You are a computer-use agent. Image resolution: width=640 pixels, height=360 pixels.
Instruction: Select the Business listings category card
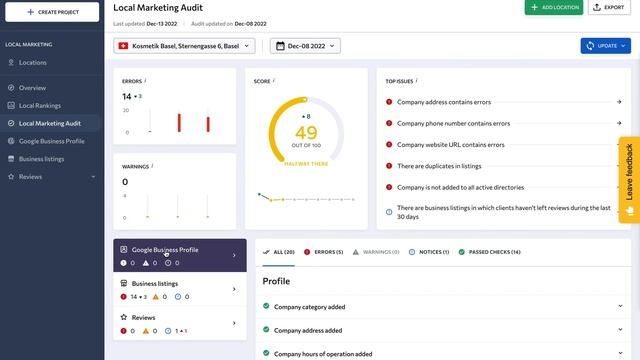(180, 289)
